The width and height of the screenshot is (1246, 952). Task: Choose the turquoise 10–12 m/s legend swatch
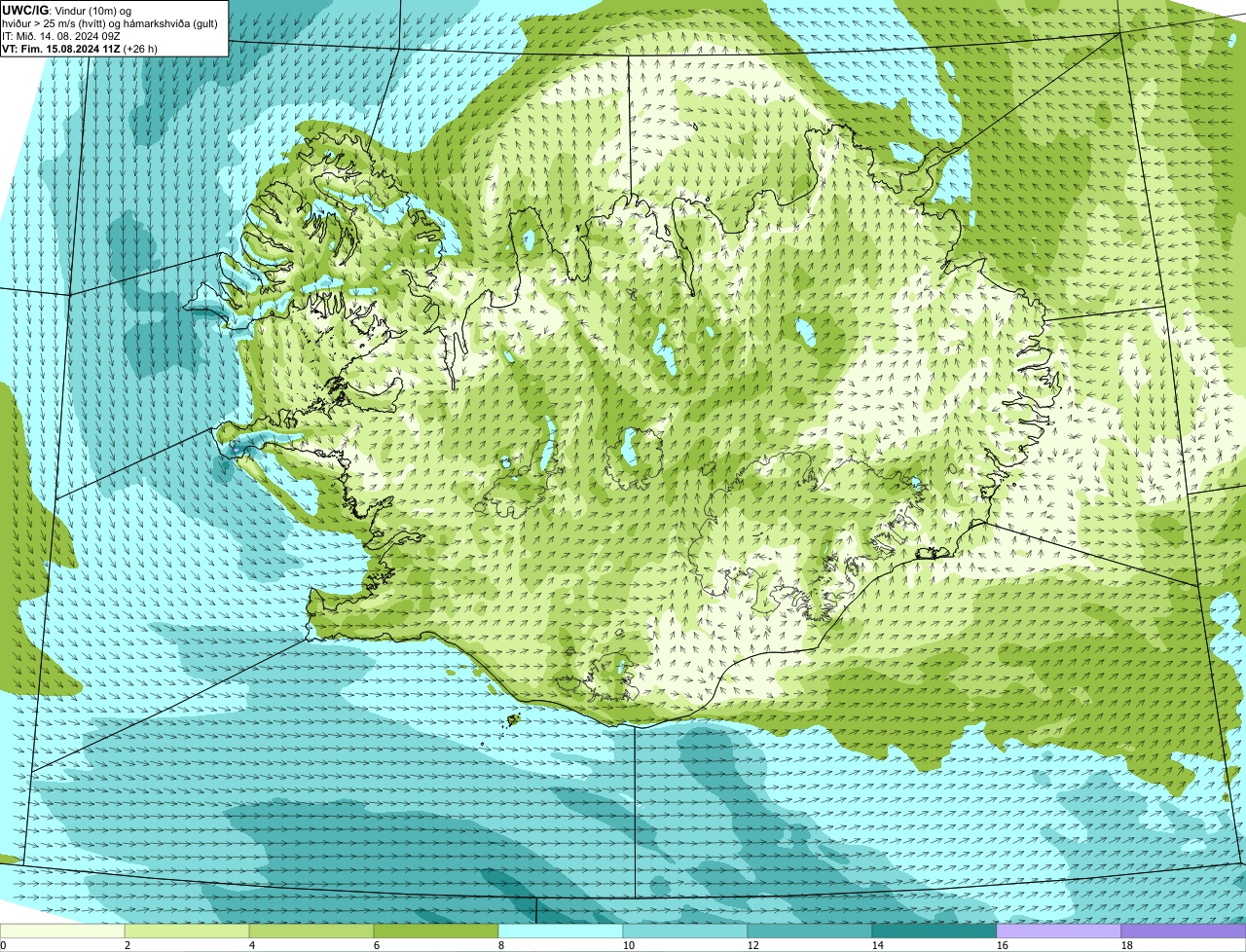coord(685,932)
